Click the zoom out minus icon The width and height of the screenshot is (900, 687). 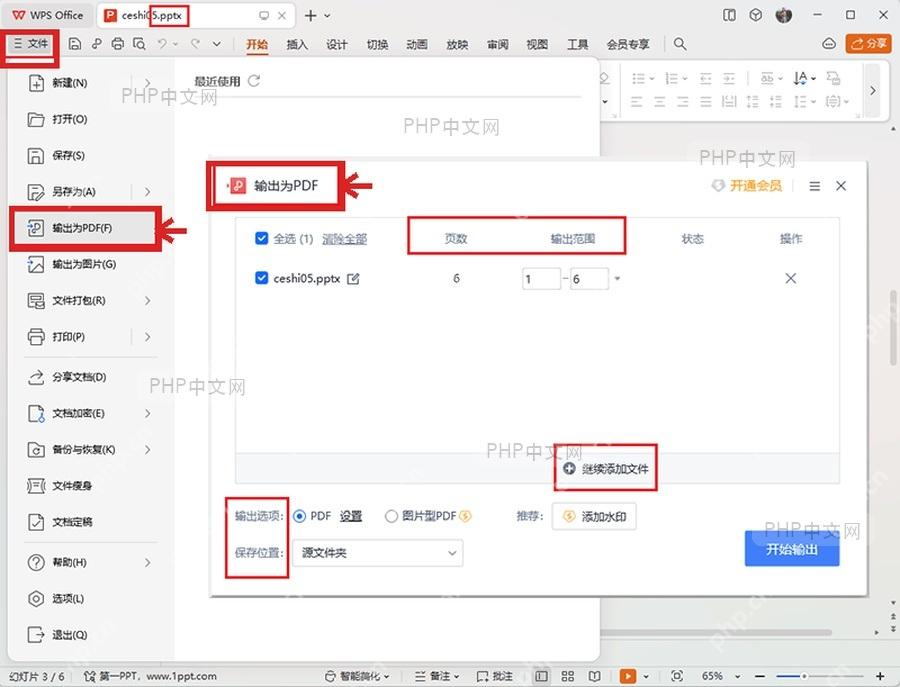pyautogui.click(x=760, y=676)
